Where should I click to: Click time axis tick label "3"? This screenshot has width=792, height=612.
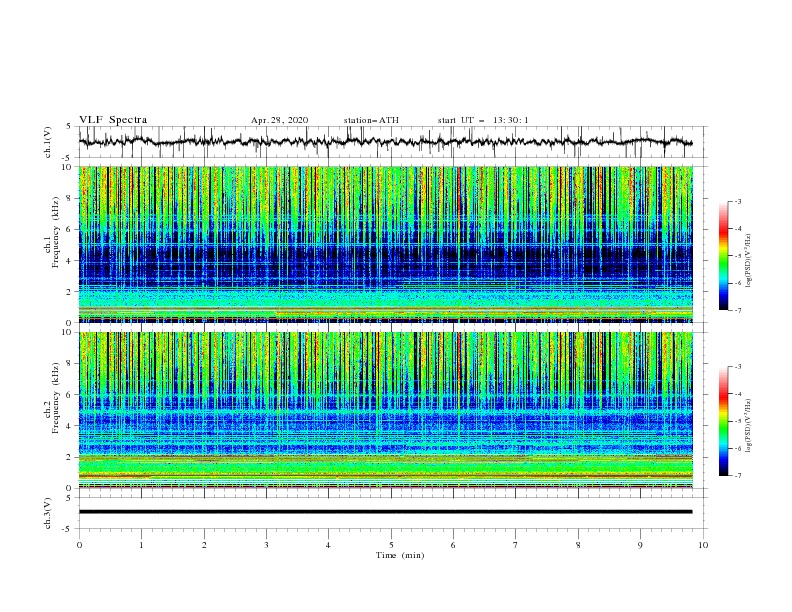click(266, 545)
